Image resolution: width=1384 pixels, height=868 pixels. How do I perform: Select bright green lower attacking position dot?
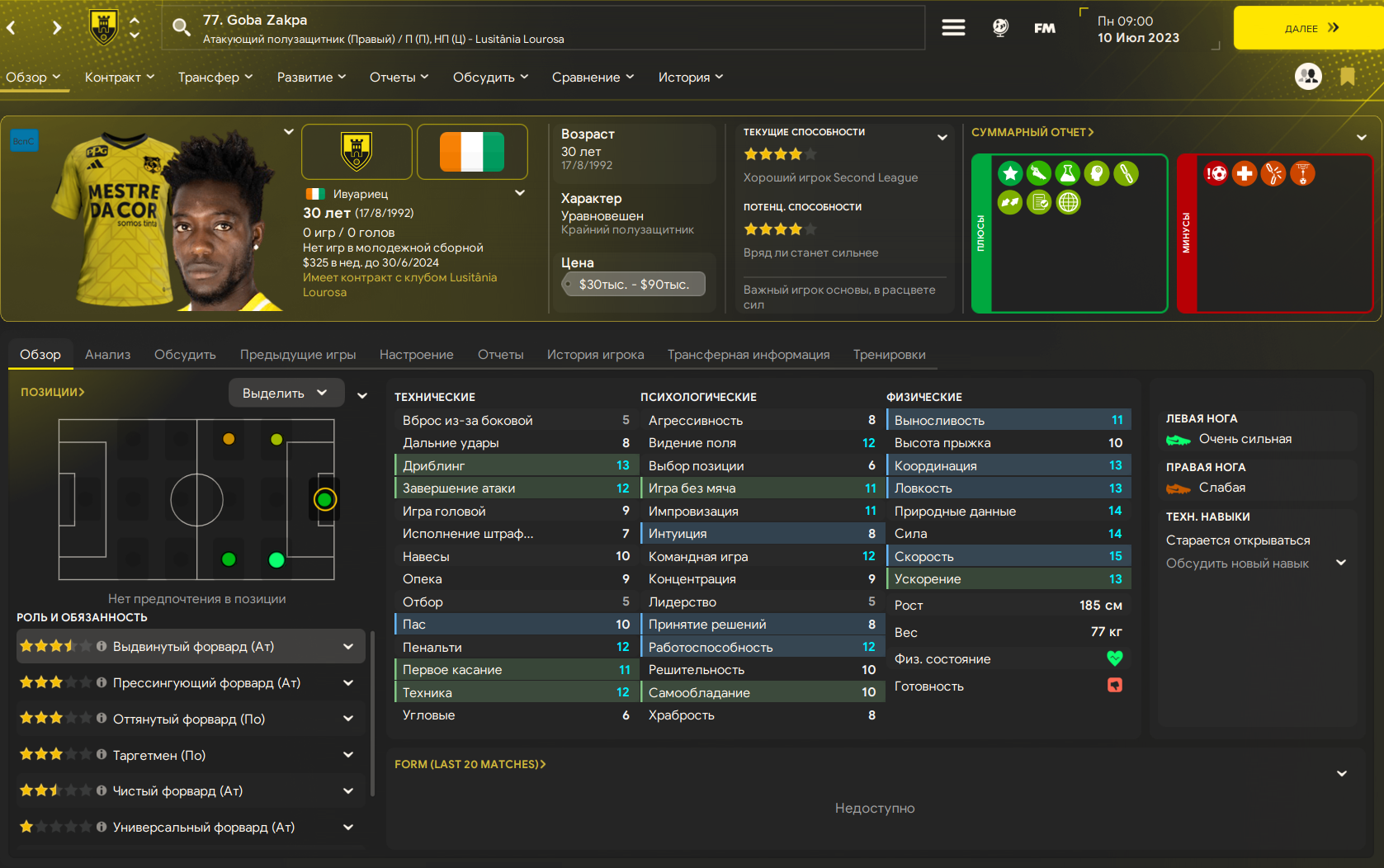[x=276, y=560]
